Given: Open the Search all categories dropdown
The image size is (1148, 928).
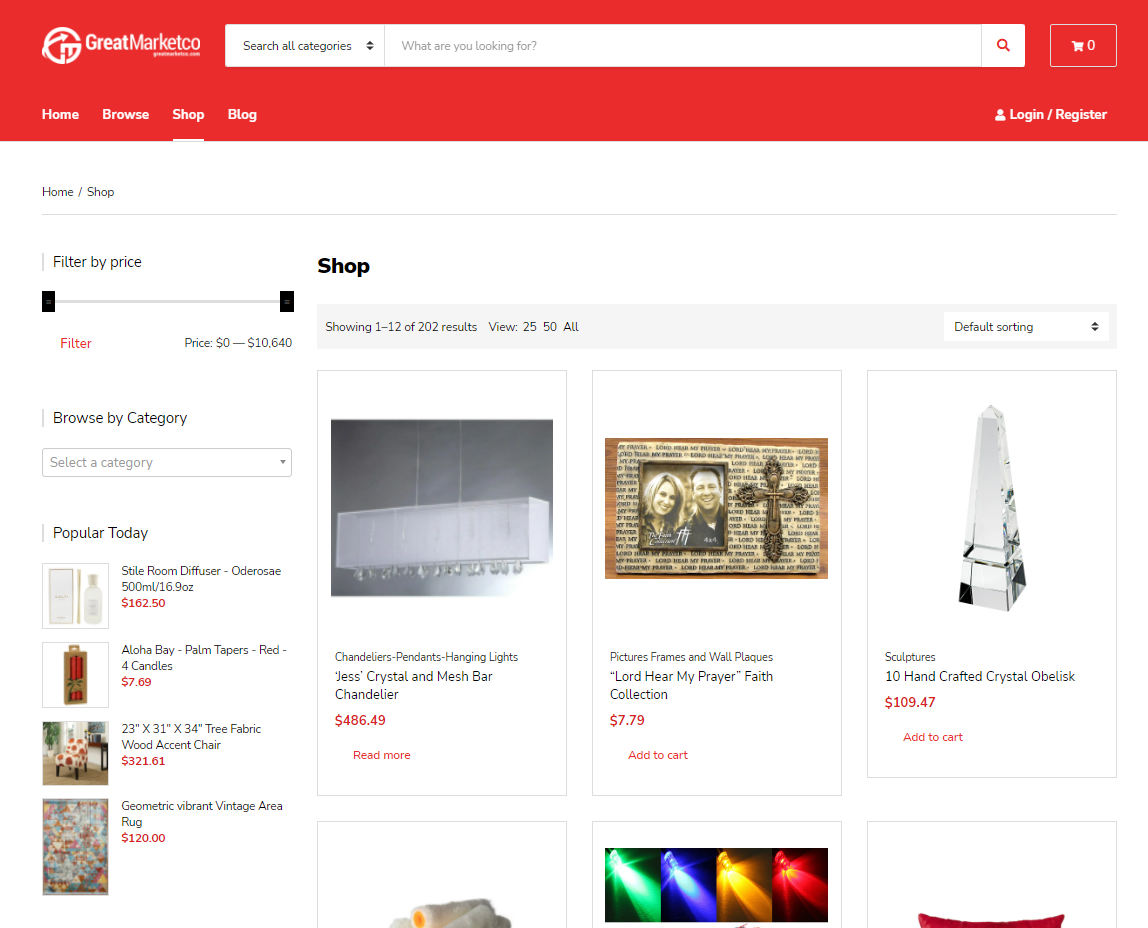Looking at the screenshot, I should 305,45.
